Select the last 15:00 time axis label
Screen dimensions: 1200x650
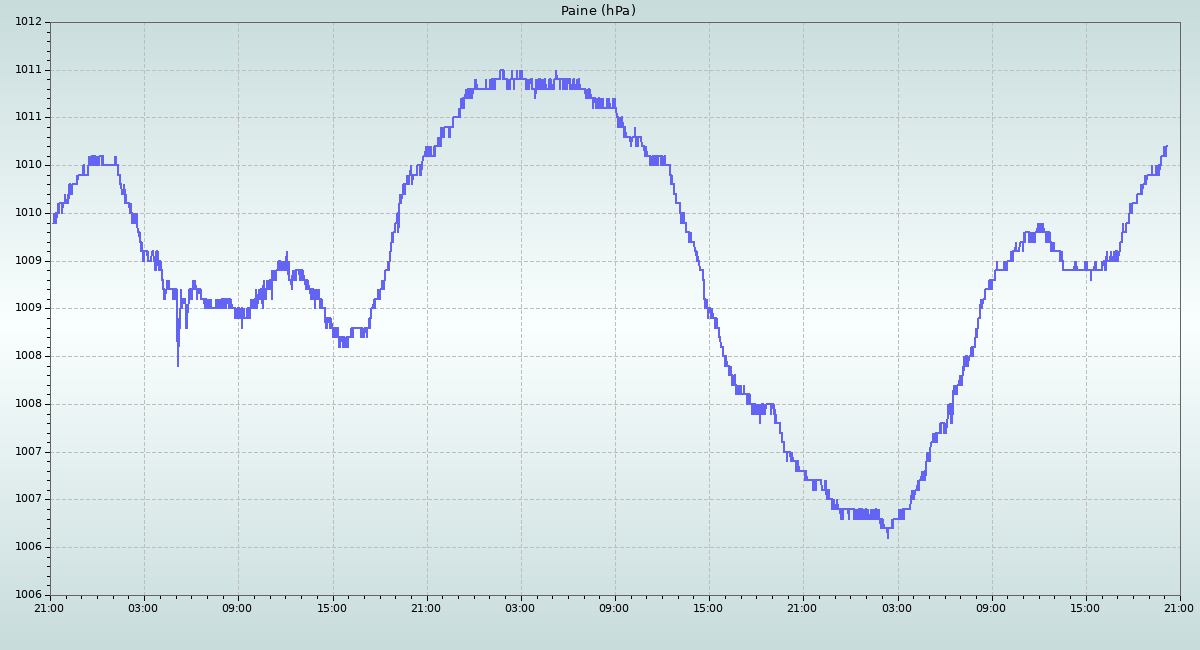1085,607
